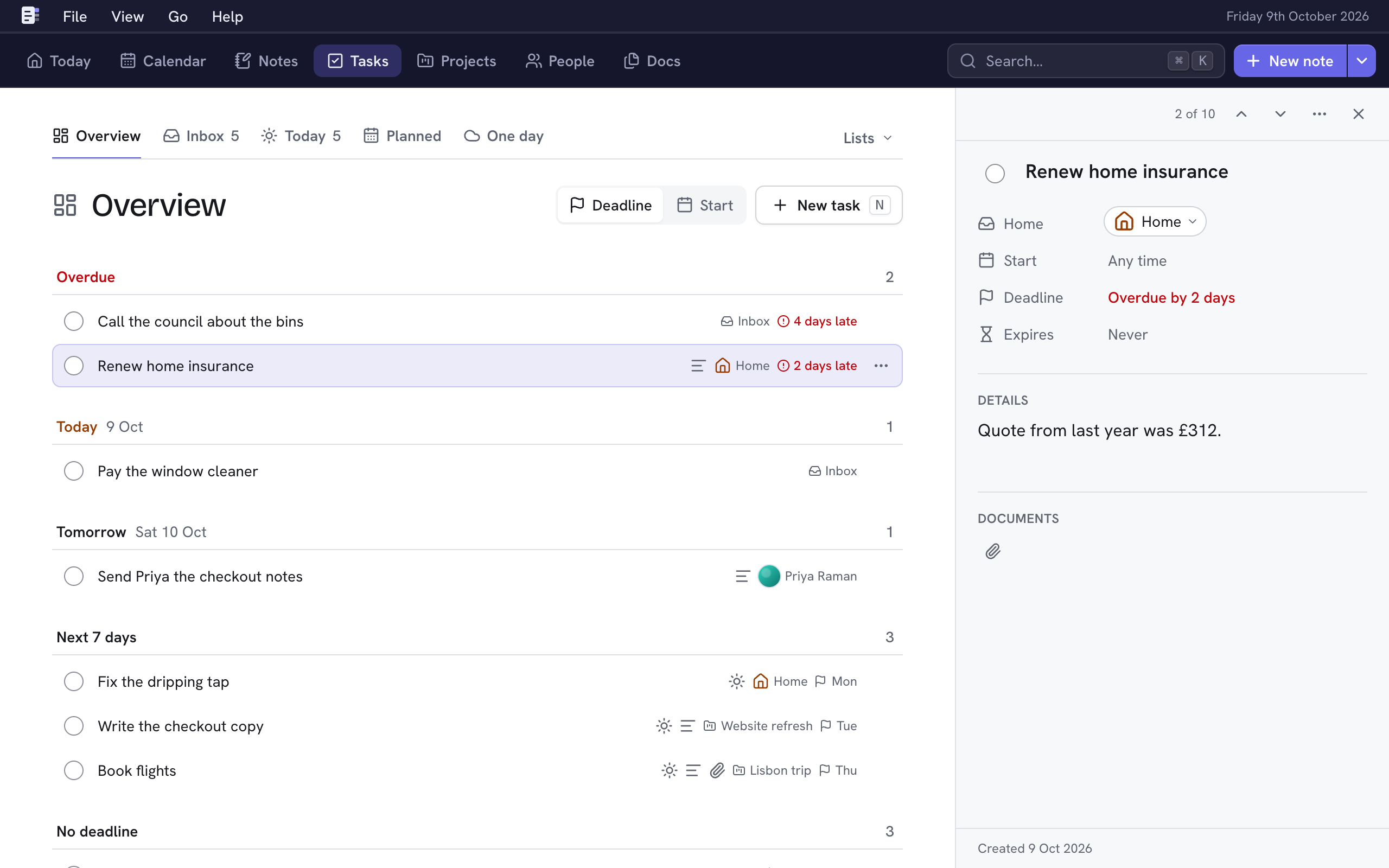Open row options for Renew home insurance
The width and height of the screenshot is (1389, 868).
[x=881, y=366]
